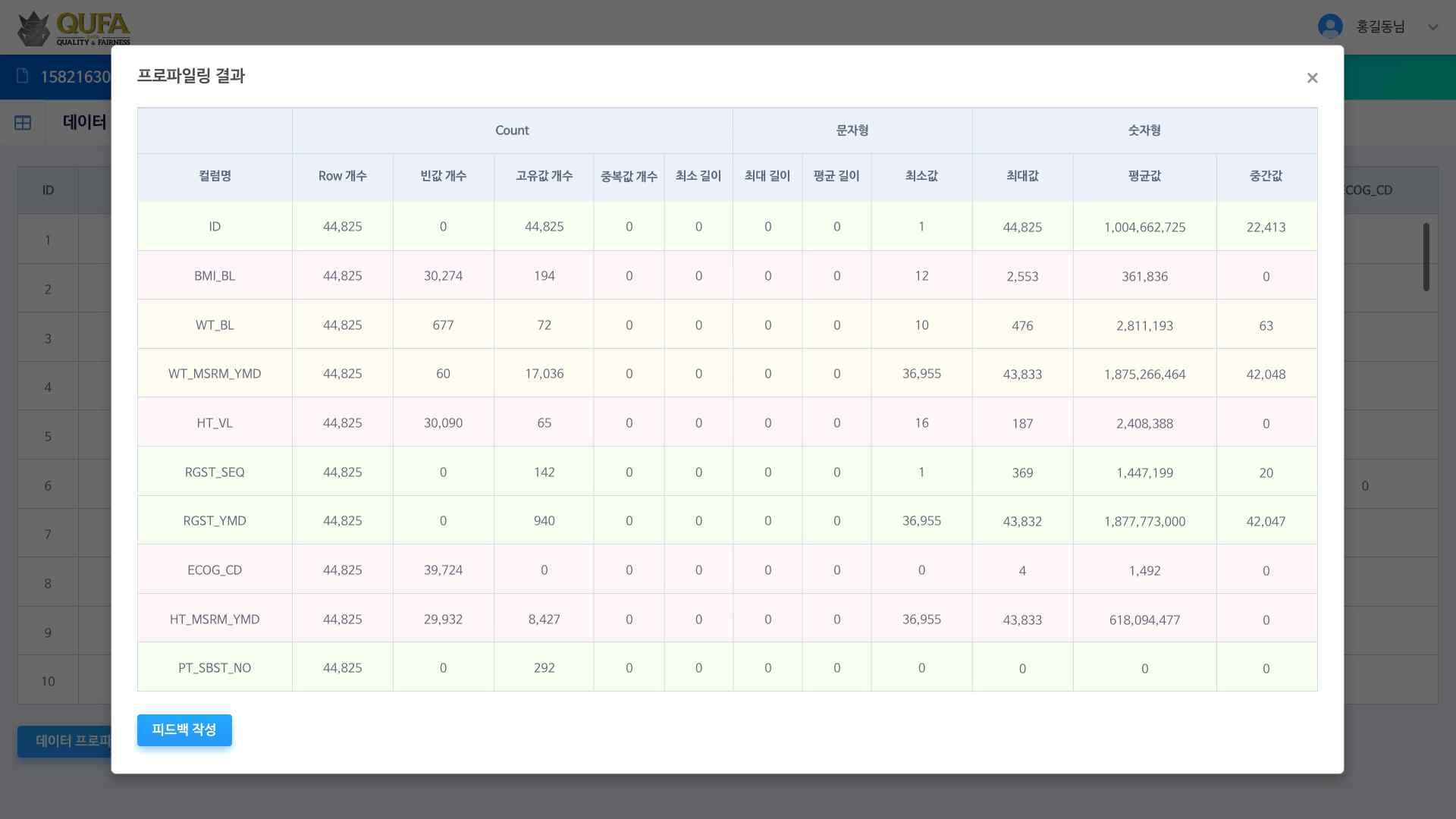
Task: Close the profiling result dialog
Action: tap(1312, 78)
